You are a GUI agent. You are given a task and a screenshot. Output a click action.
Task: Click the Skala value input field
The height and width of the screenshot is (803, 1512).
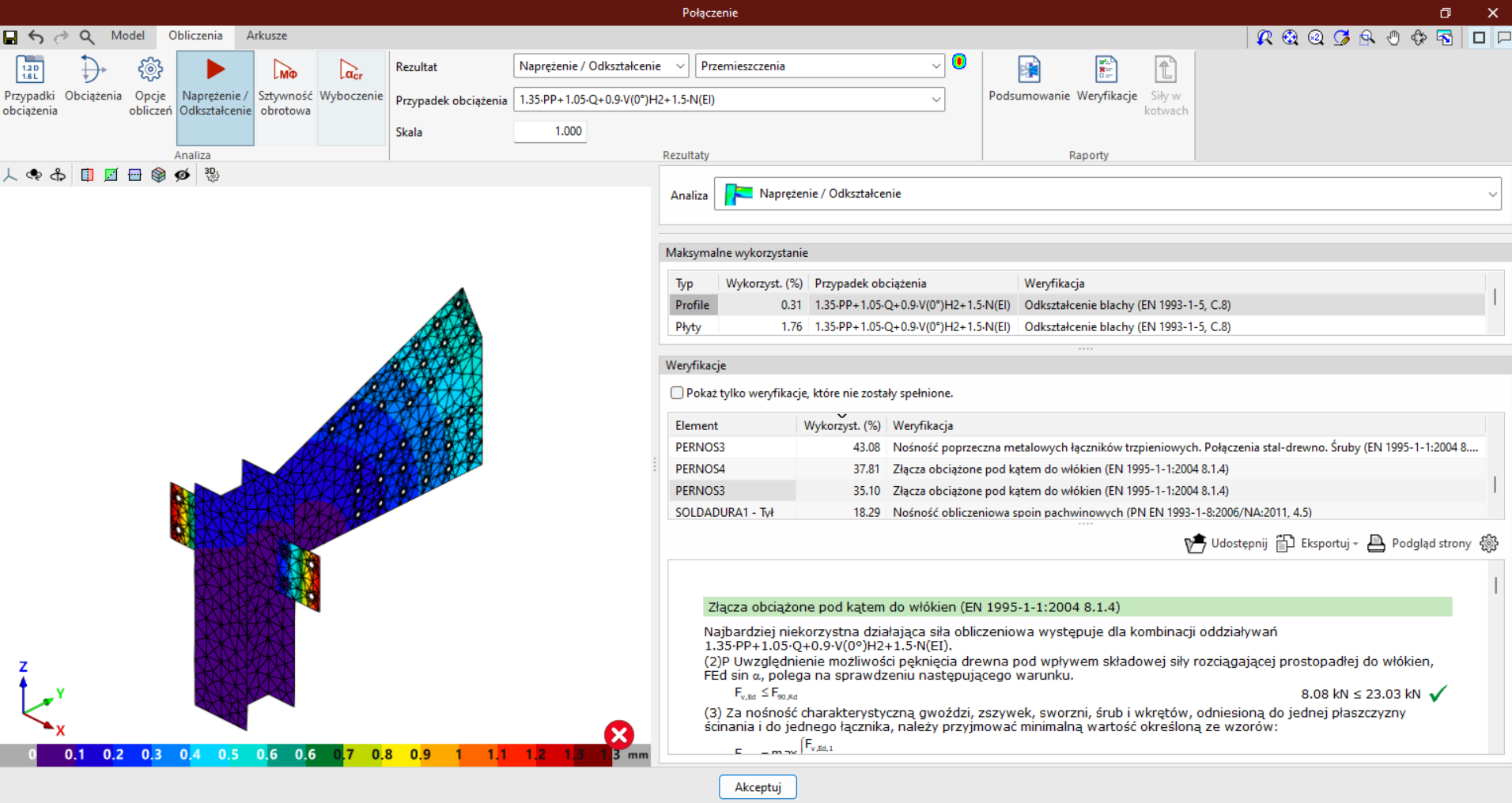point(550,132)
